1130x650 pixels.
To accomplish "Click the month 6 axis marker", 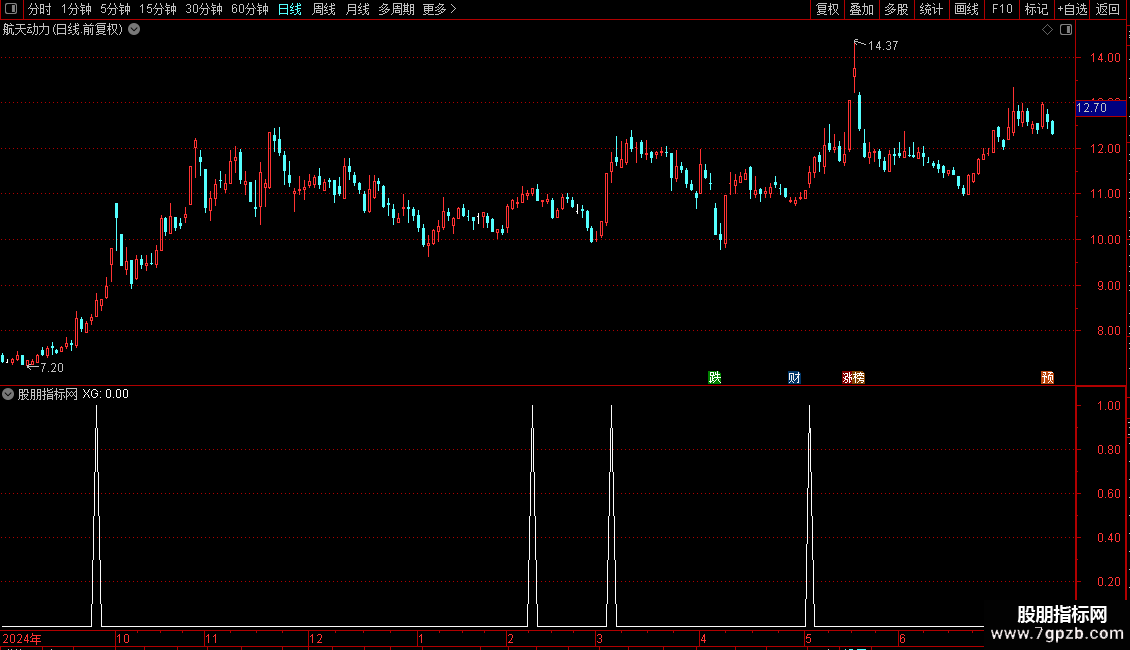I will tap(902, 639).
